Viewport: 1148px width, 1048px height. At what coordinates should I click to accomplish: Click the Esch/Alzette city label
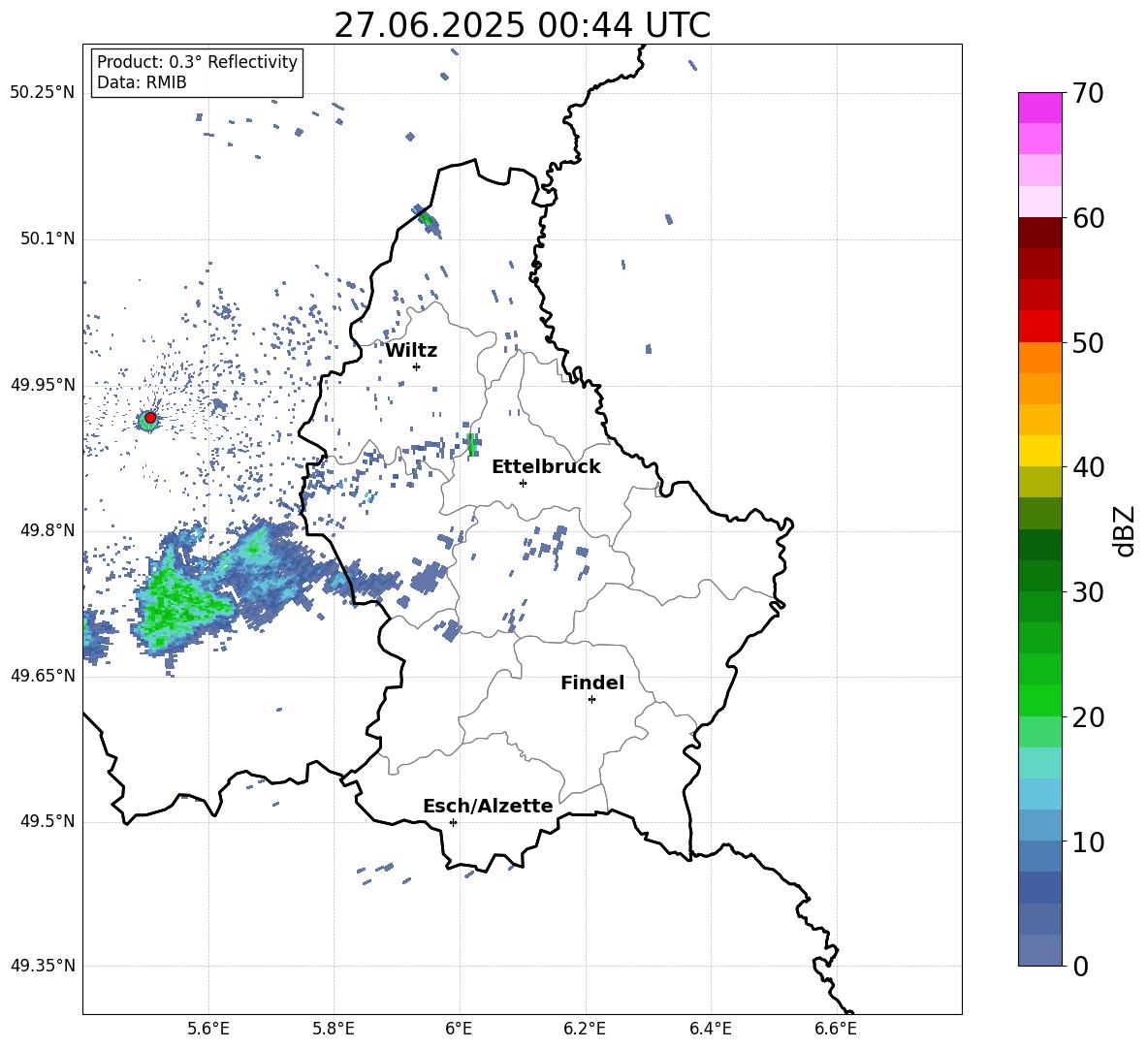[488, 807]
